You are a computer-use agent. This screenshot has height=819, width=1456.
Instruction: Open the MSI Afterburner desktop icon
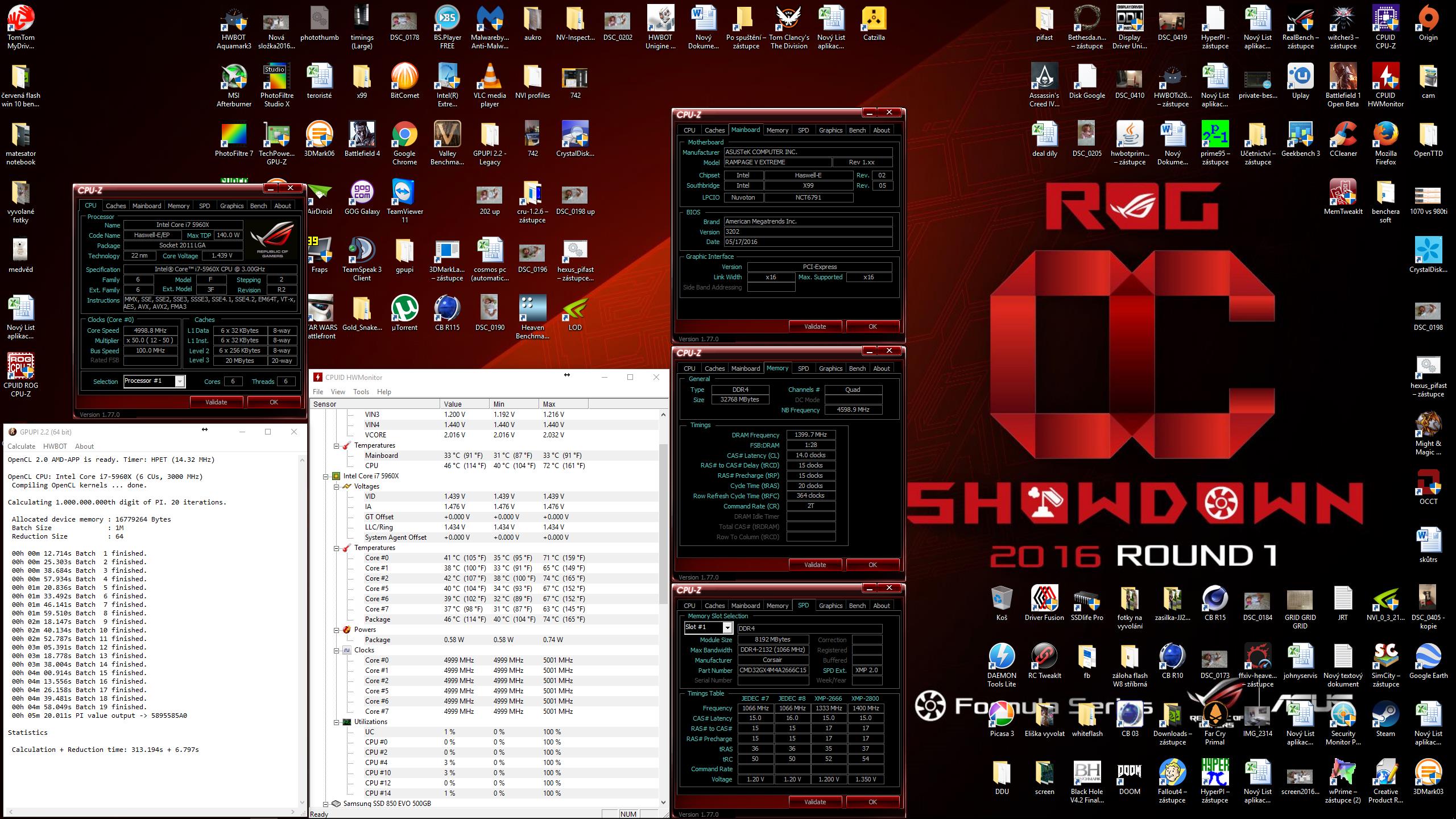pos(234,85)
